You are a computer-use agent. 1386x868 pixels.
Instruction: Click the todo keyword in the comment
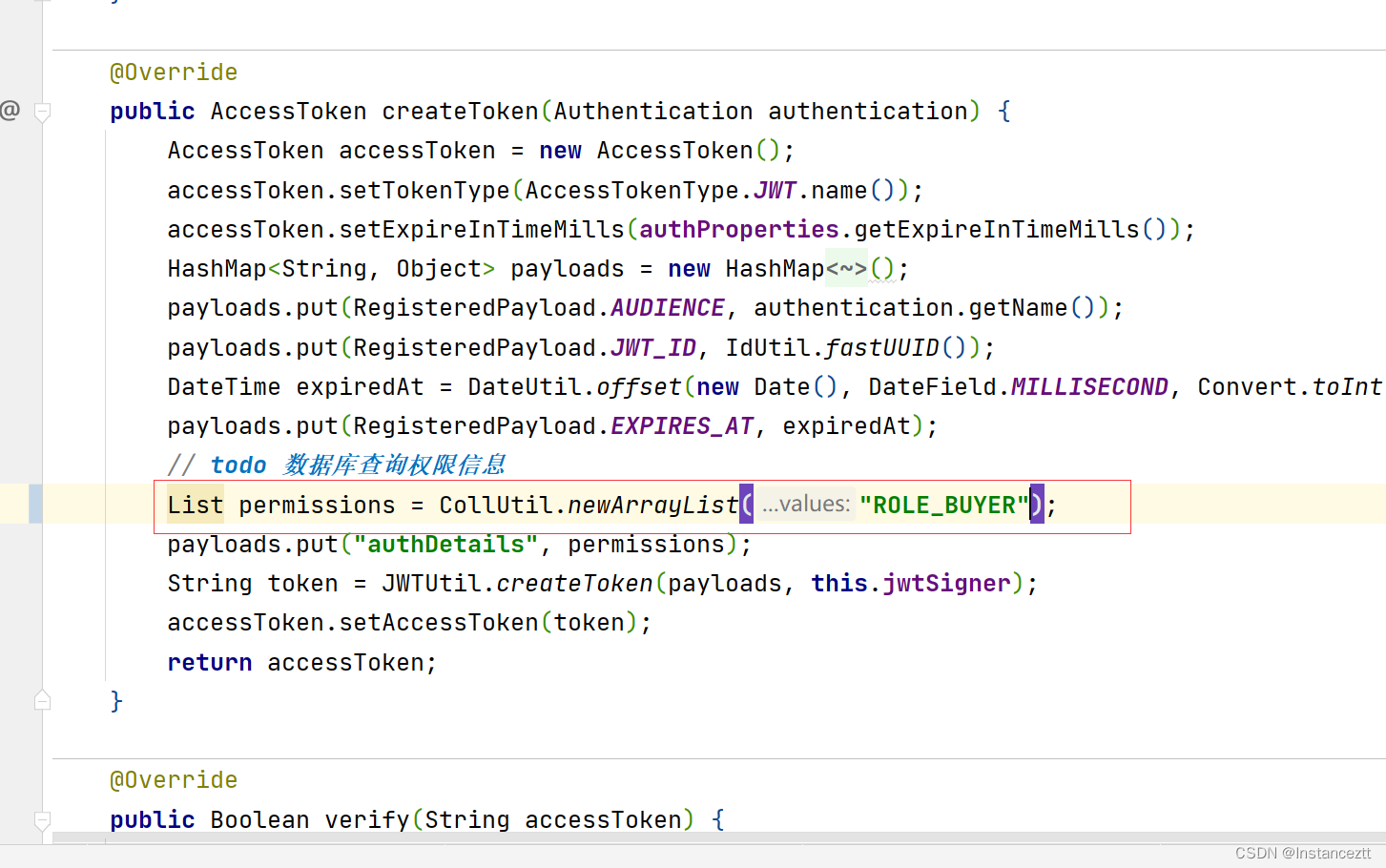[x=238, y=465]
